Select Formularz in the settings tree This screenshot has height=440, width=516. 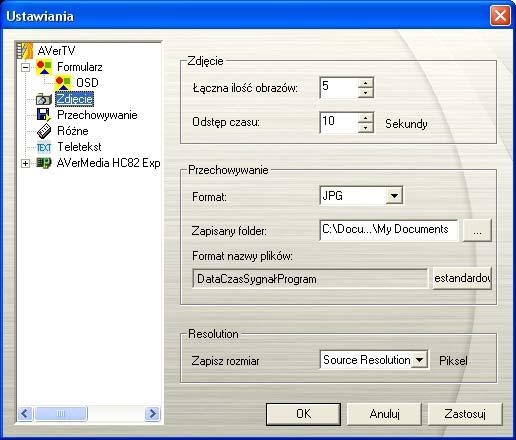(80, 67)
